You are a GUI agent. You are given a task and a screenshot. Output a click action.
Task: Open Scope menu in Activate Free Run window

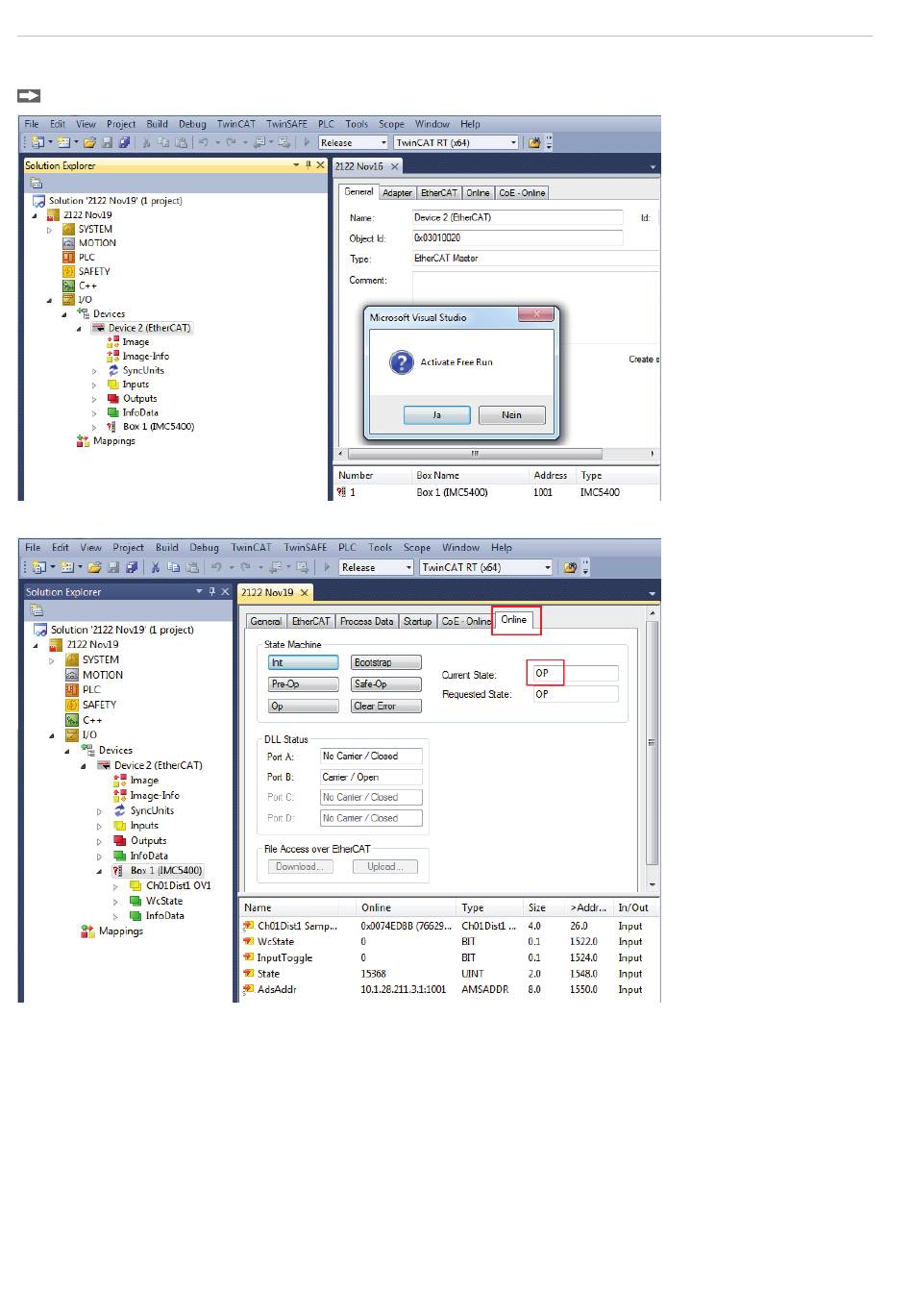pos(391,124)
